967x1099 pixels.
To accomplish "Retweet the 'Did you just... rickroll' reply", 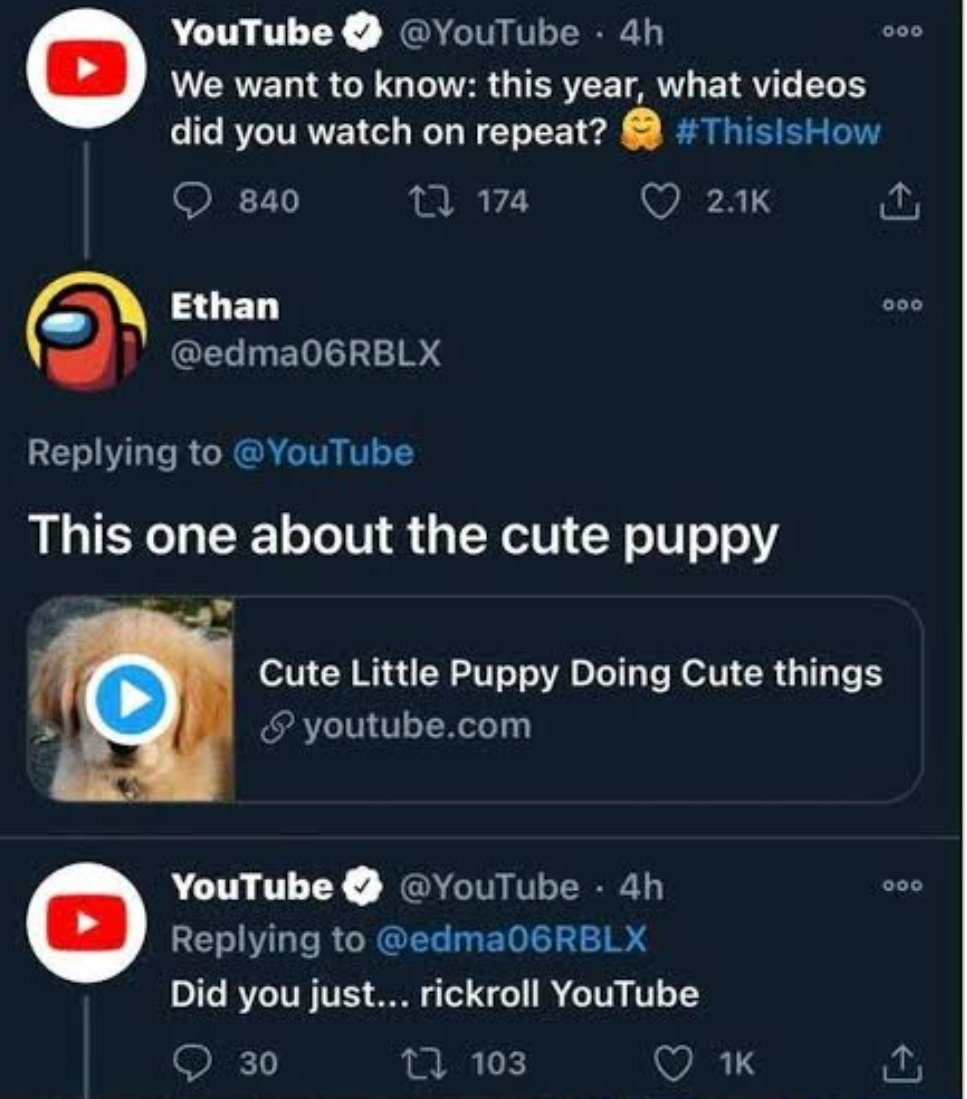I will [441, 1062].
